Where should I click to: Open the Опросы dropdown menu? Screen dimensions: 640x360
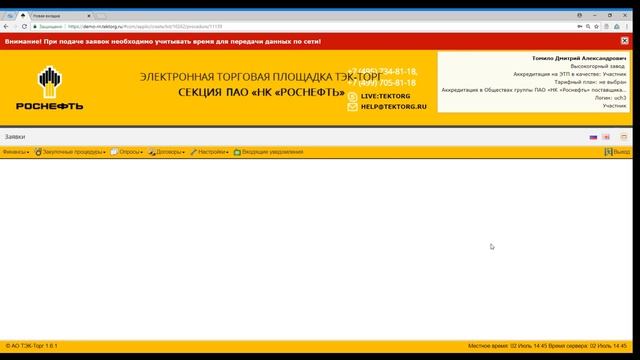pos(127,152)
